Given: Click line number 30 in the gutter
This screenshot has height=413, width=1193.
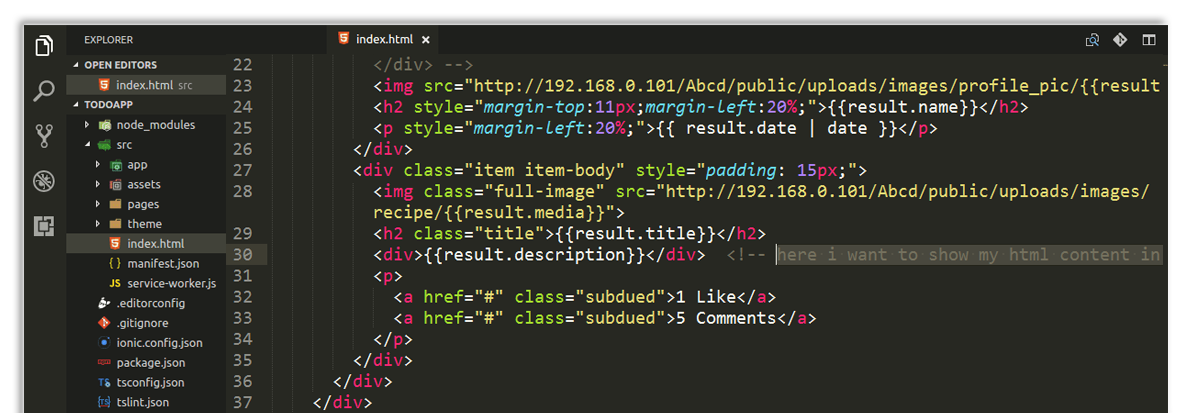Looking at the screenshot, I should click(x=242, y=255).
